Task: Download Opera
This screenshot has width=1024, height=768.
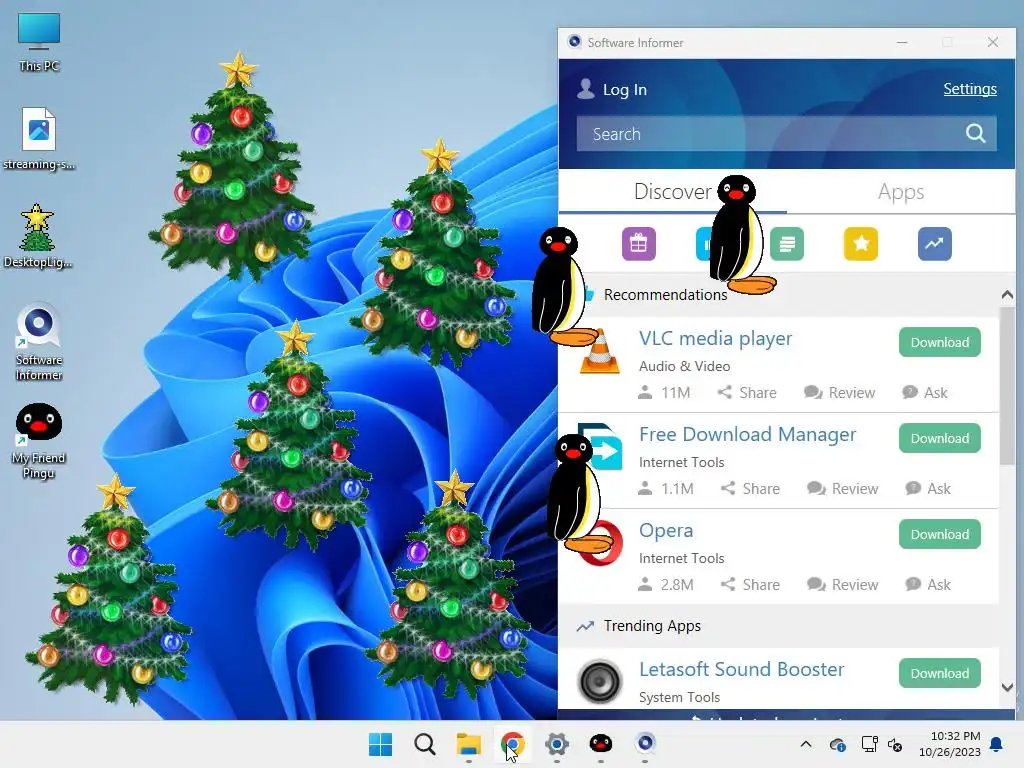Action: coord(939,534)
